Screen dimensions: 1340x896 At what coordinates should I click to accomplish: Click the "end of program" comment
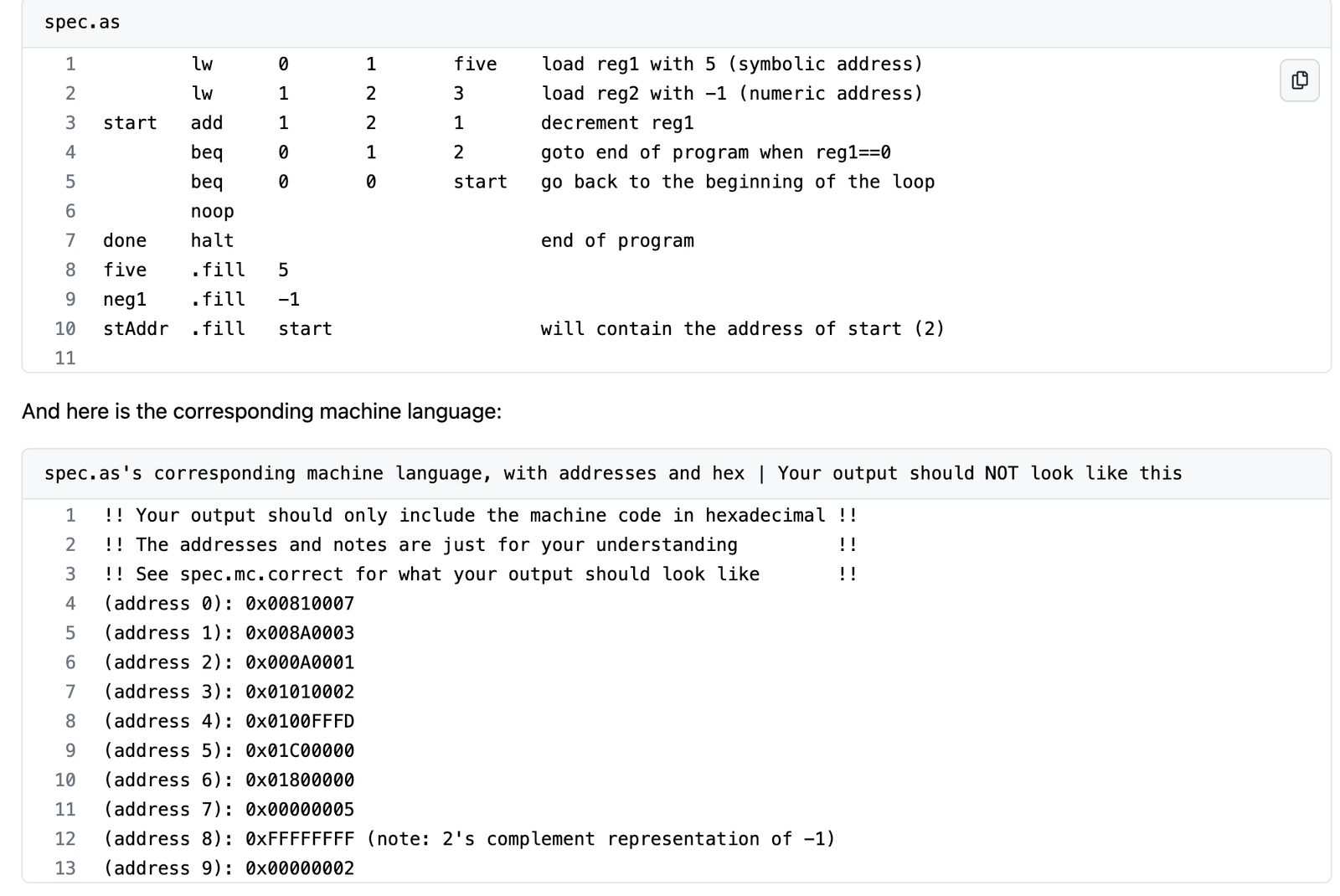[x=617, y=241]
